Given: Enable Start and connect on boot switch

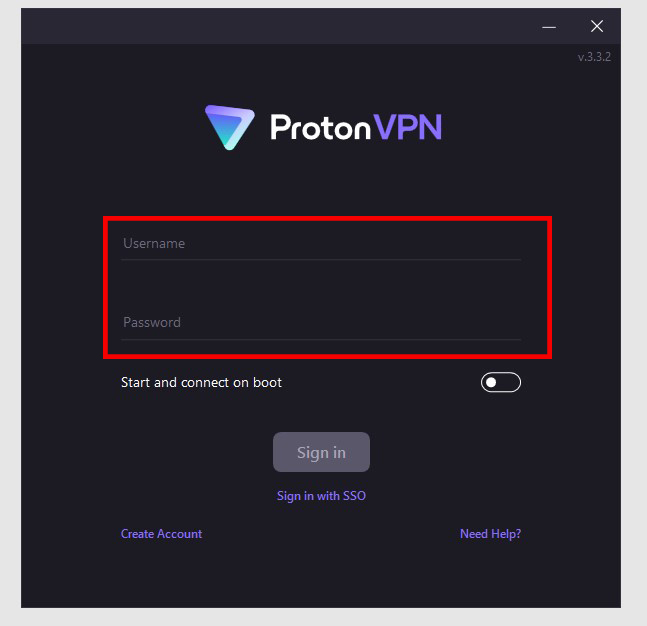Looking at the screenshot, I should (x=501, y=383).
